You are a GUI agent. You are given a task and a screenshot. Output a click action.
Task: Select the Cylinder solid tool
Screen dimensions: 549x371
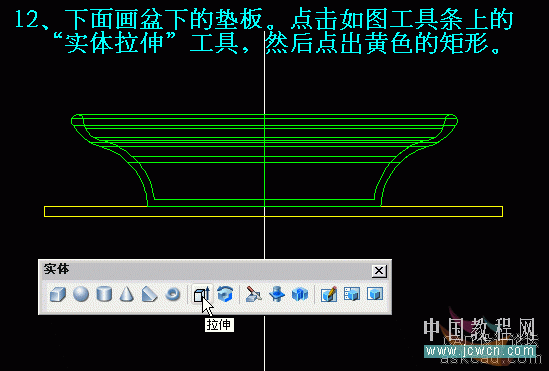tap(104, 294)
